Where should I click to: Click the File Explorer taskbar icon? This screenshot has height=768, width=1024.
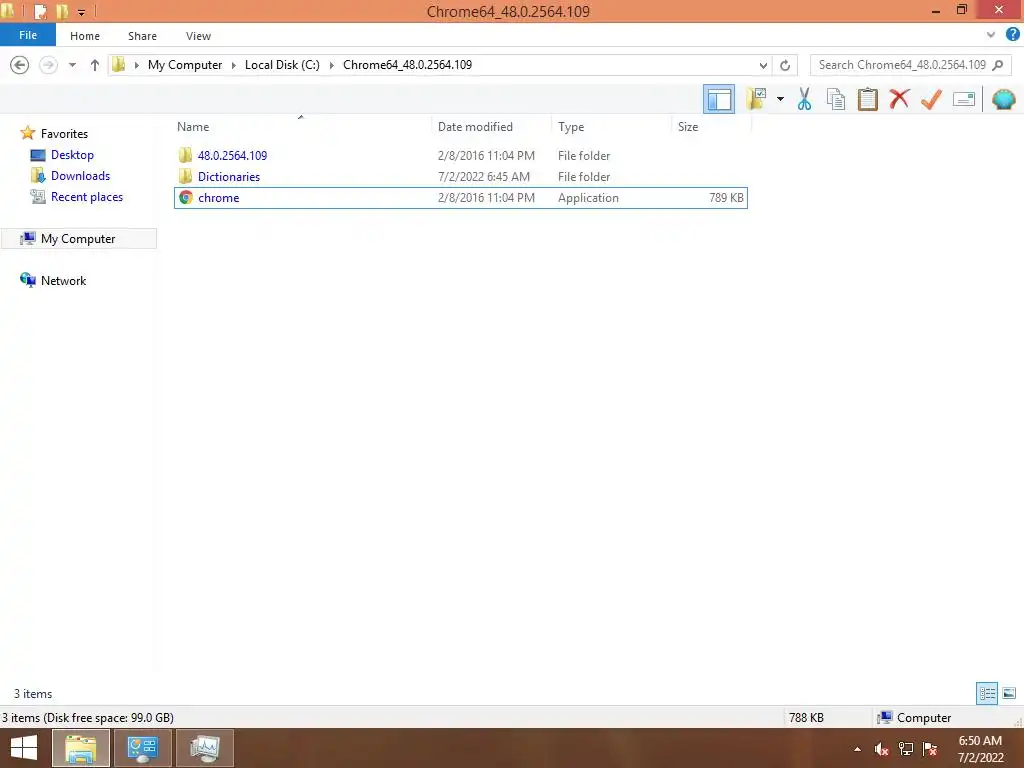(x=80, y=748)
